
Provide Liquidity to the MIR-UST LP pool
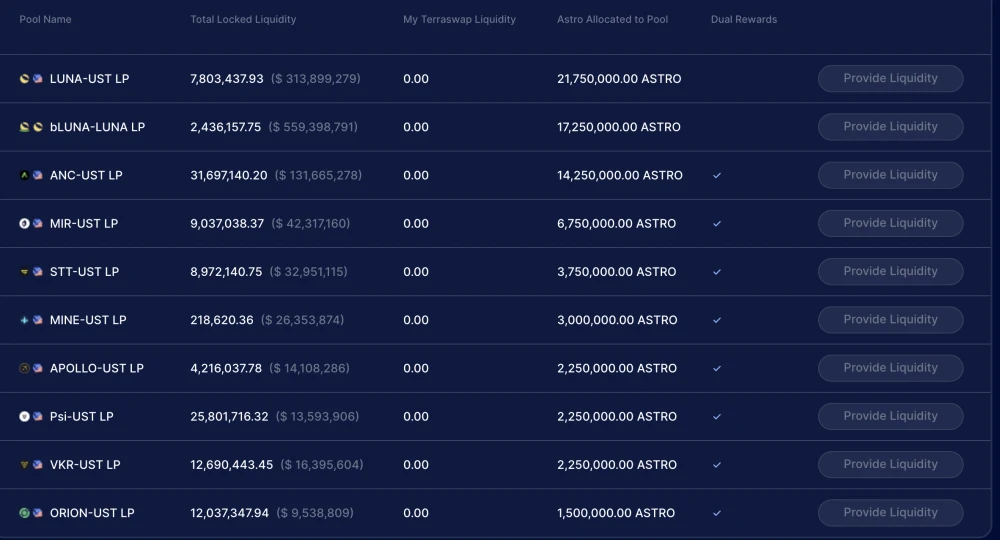tap(890, 223)
